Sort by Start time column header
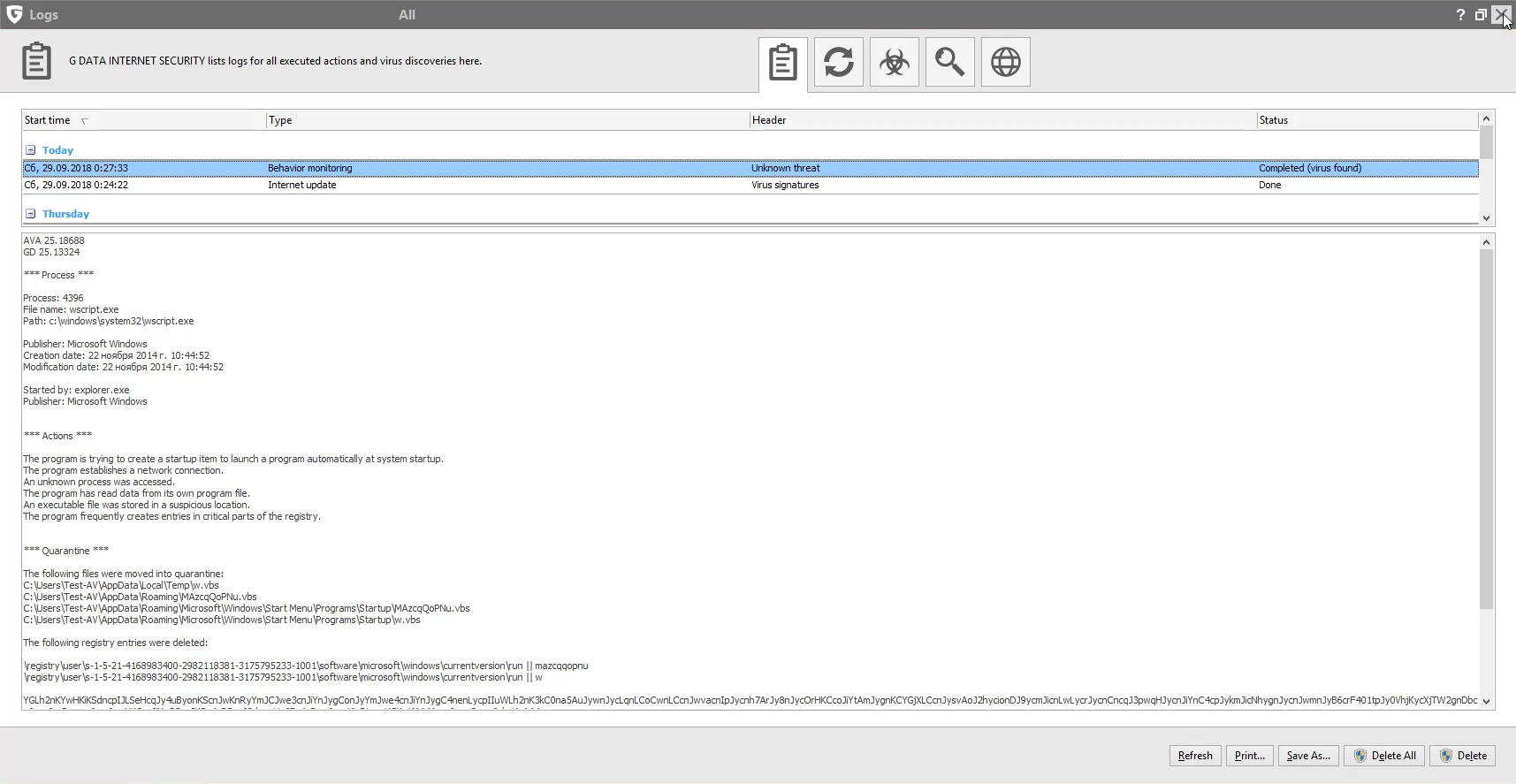 [143, 120]
